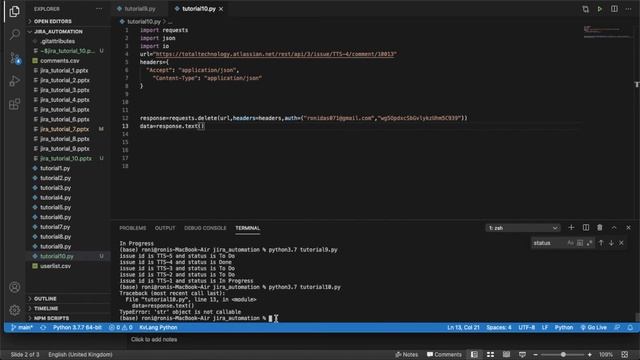Select Python 3.7.7 64-bit interpreter
Image resolution: width=640 pixels, height=360 pixels.
(x=77, y=327)
